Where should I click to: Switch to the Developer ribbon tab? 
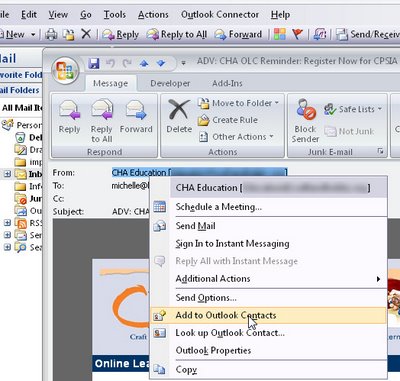[170, 83]
